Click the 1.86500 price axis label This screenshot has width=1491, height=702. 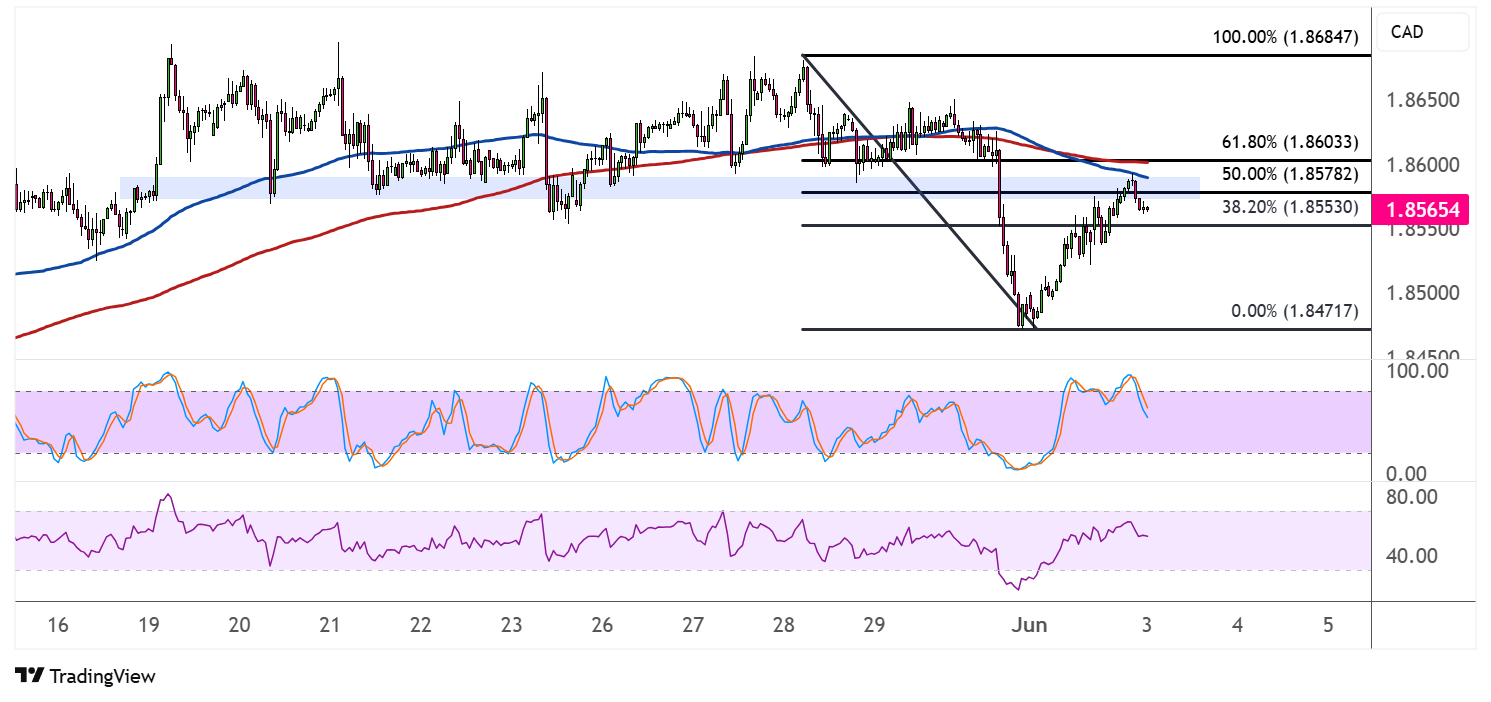coord(1421,101)
